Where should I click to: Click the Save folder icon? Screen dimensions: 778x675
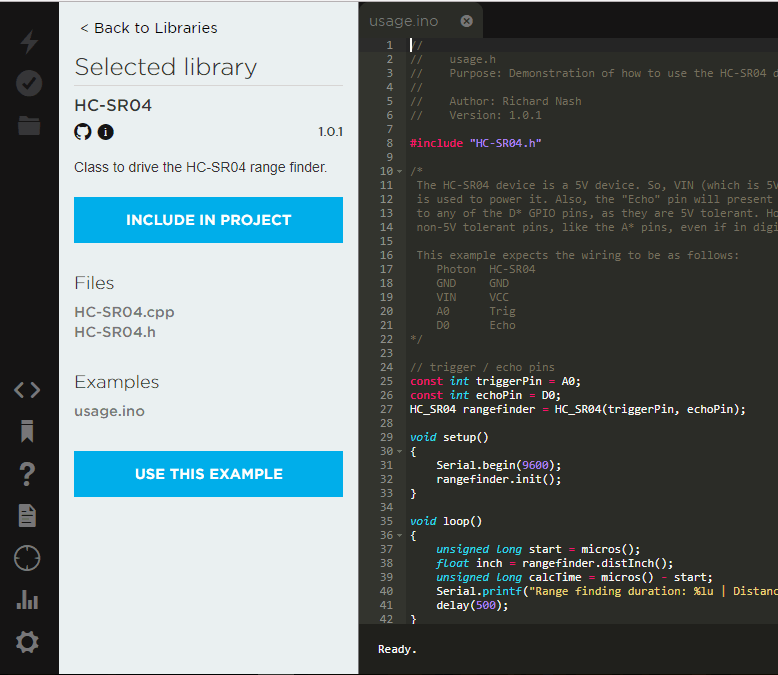click(29, 125)
